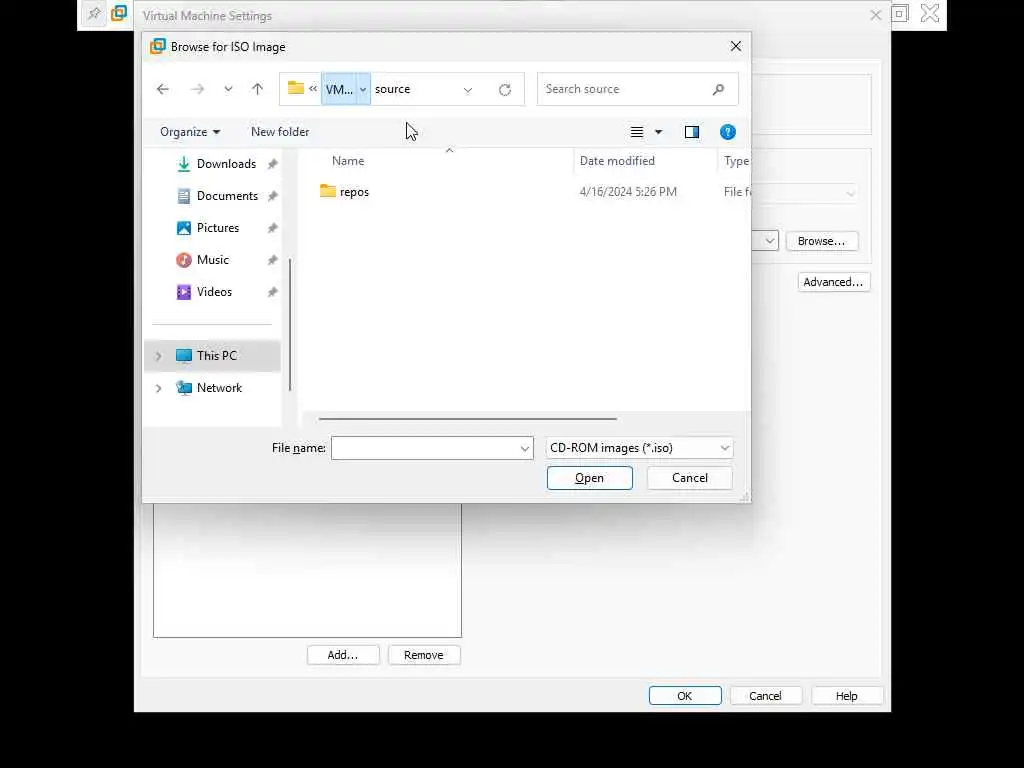Viewport: 1024px width, 768px height.
Task: Click Help in Virtual Machine Settings
Action: tap(847, 696)
